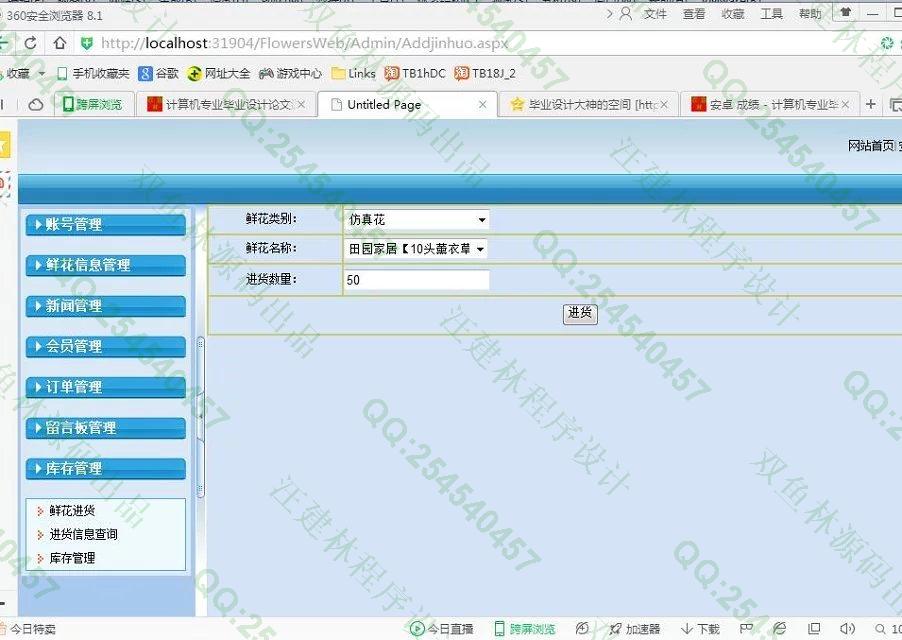Switch to the 跨屏浏览 tab
Screen dimensions: 902x640
click(x=93, y=104)
